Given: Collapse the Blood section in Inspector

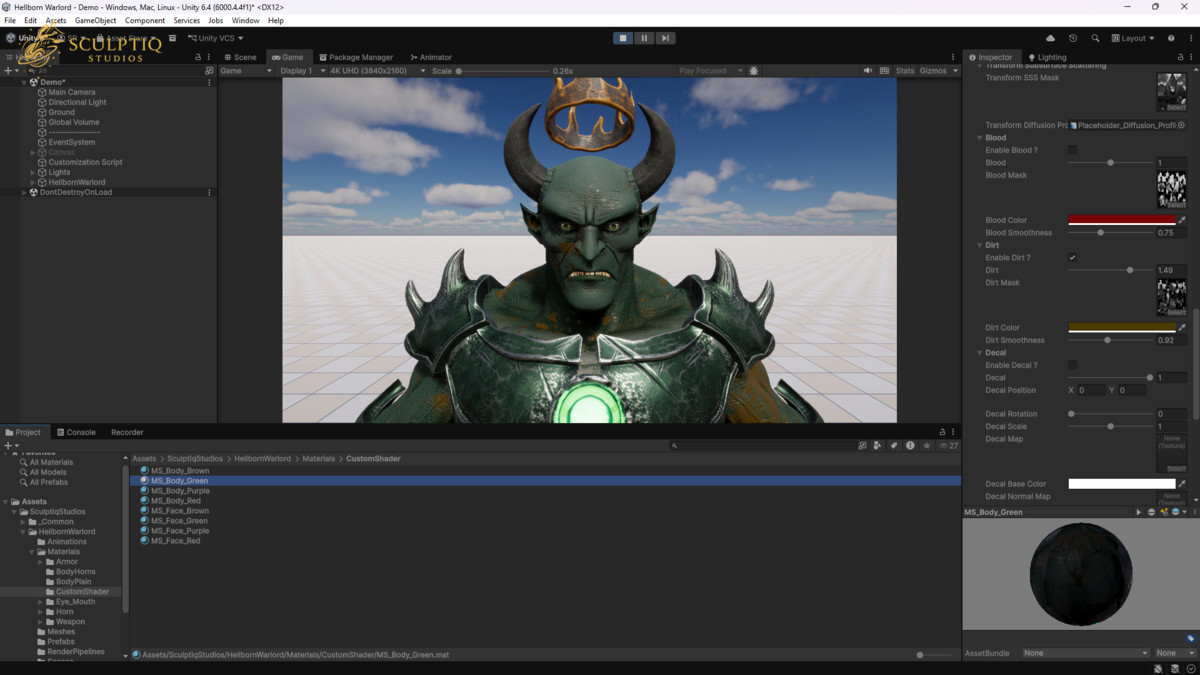Looking at the screenshot, I should coord(979,138).
